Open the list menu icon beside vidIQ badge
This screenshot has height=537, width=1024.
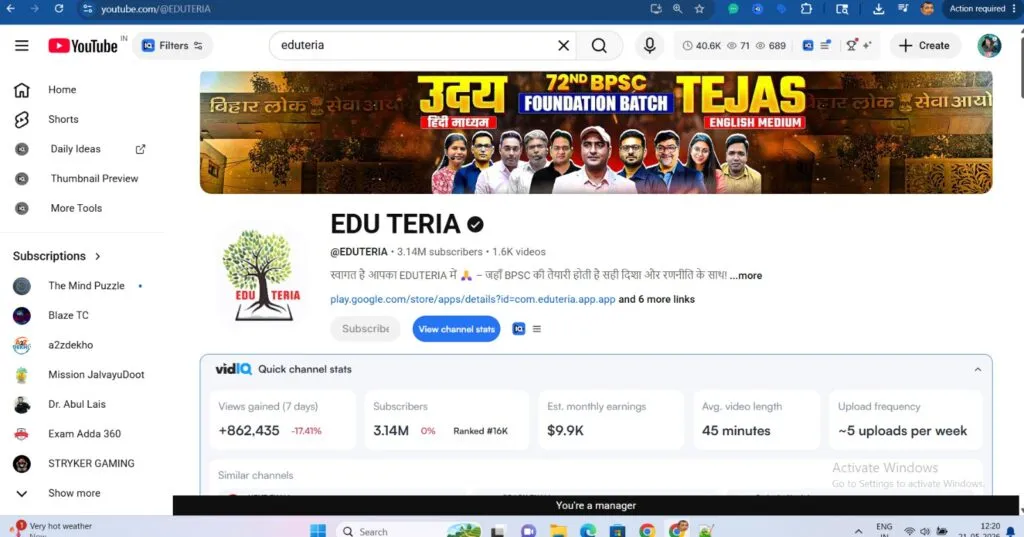[537, 329]
